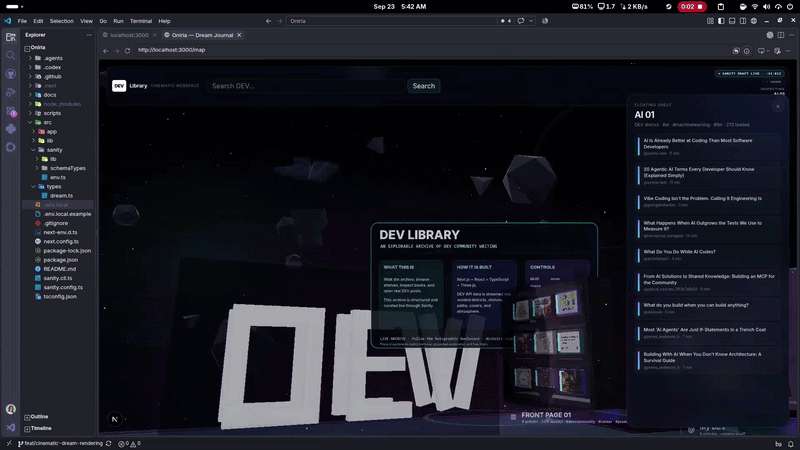The width and height of the screenshot is (800, 450).
Task: Open notifications bell in status bar
Action: pyautogui.click(x=790, y=444)
